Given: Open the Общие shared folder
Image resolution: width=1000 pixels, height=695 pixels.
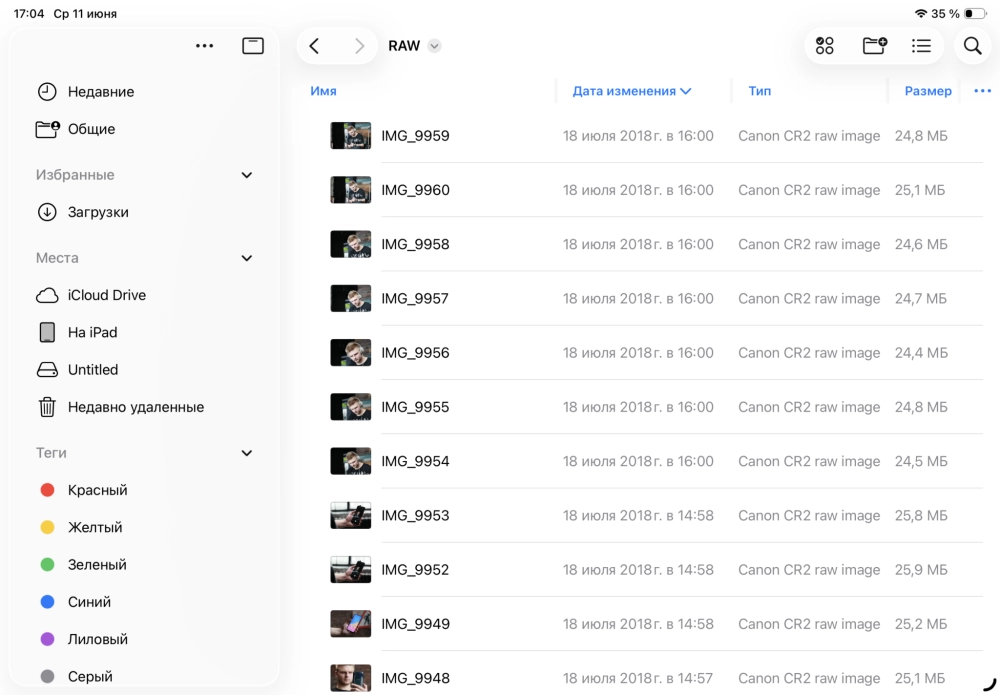Looking at the screenshot, I should coord(91,129).
